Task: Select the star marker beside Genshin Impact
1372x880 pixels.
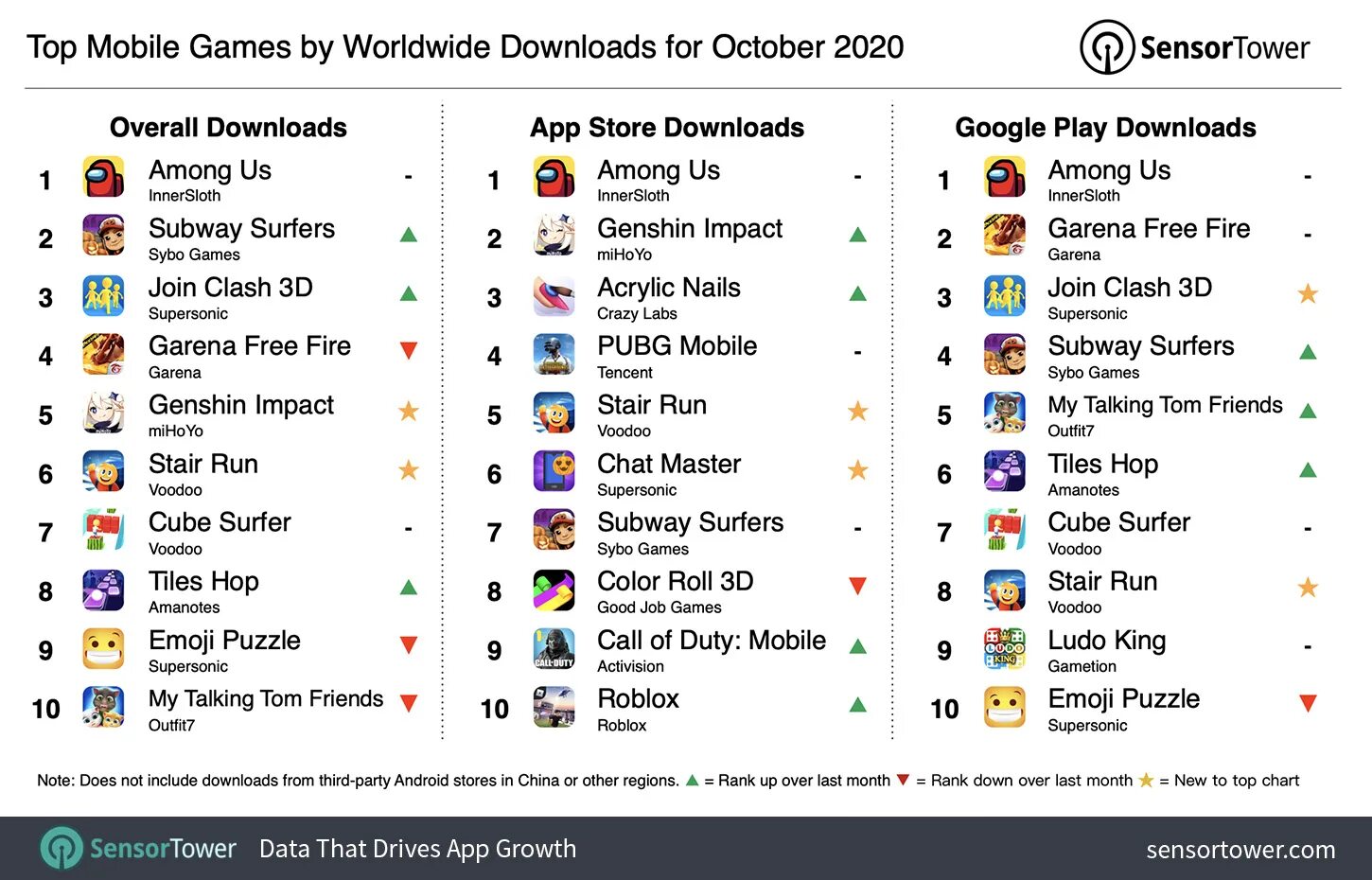Action: pyautogui.click(x=409, y=411)
